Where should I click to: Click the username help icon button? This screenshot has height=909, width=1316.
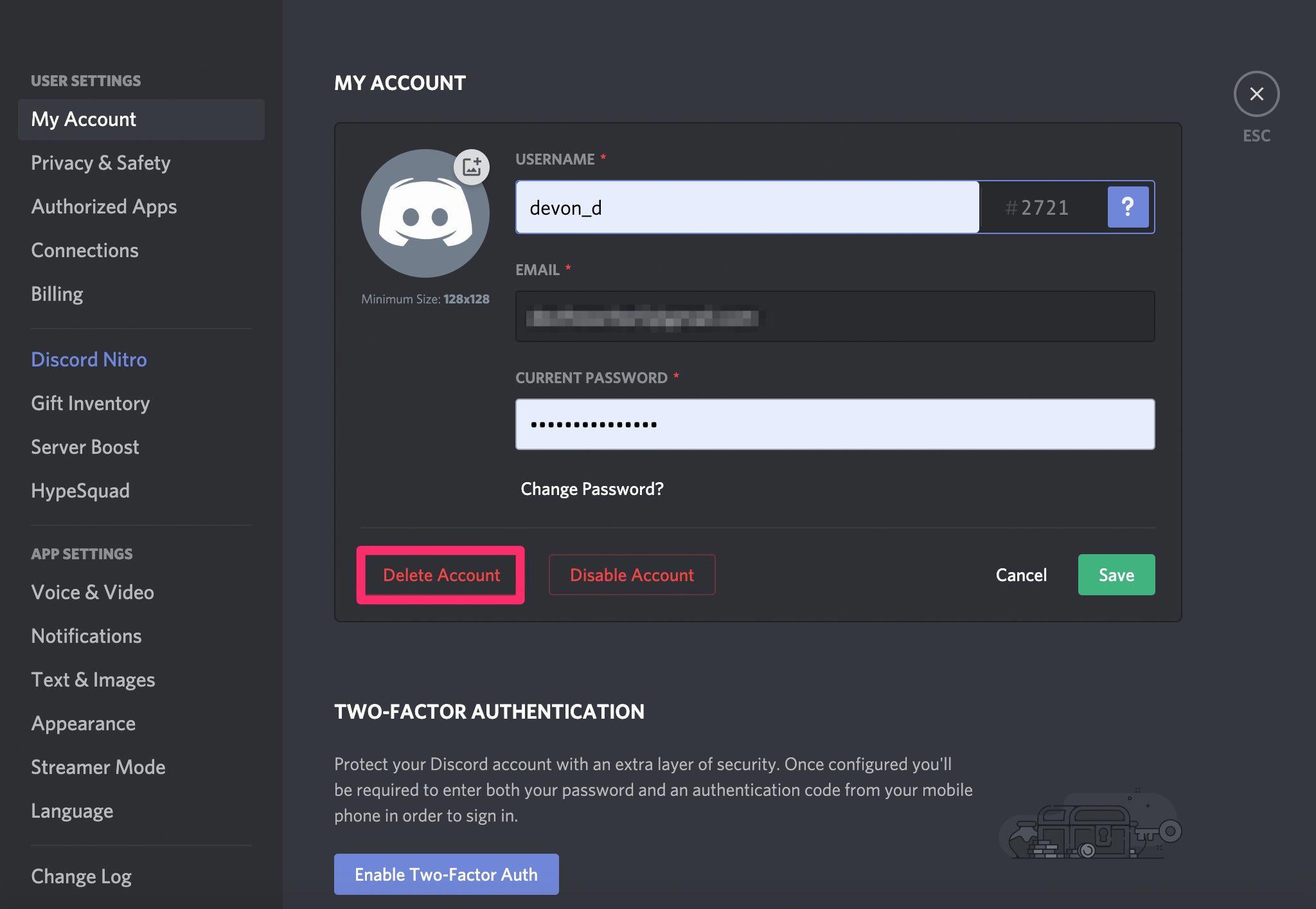coord(1128,207)
